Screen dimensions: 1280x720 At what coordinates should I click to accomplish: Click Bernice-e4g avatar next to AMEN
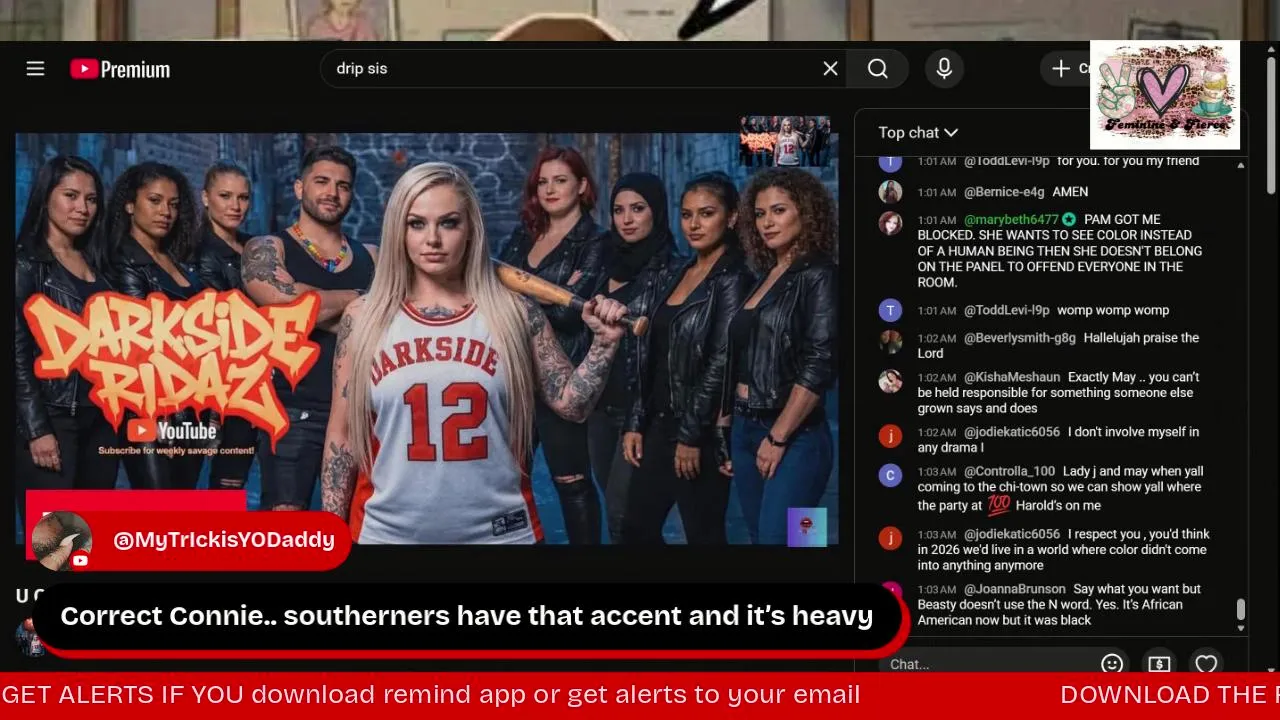pyautogui.click(x=890, y=192)
